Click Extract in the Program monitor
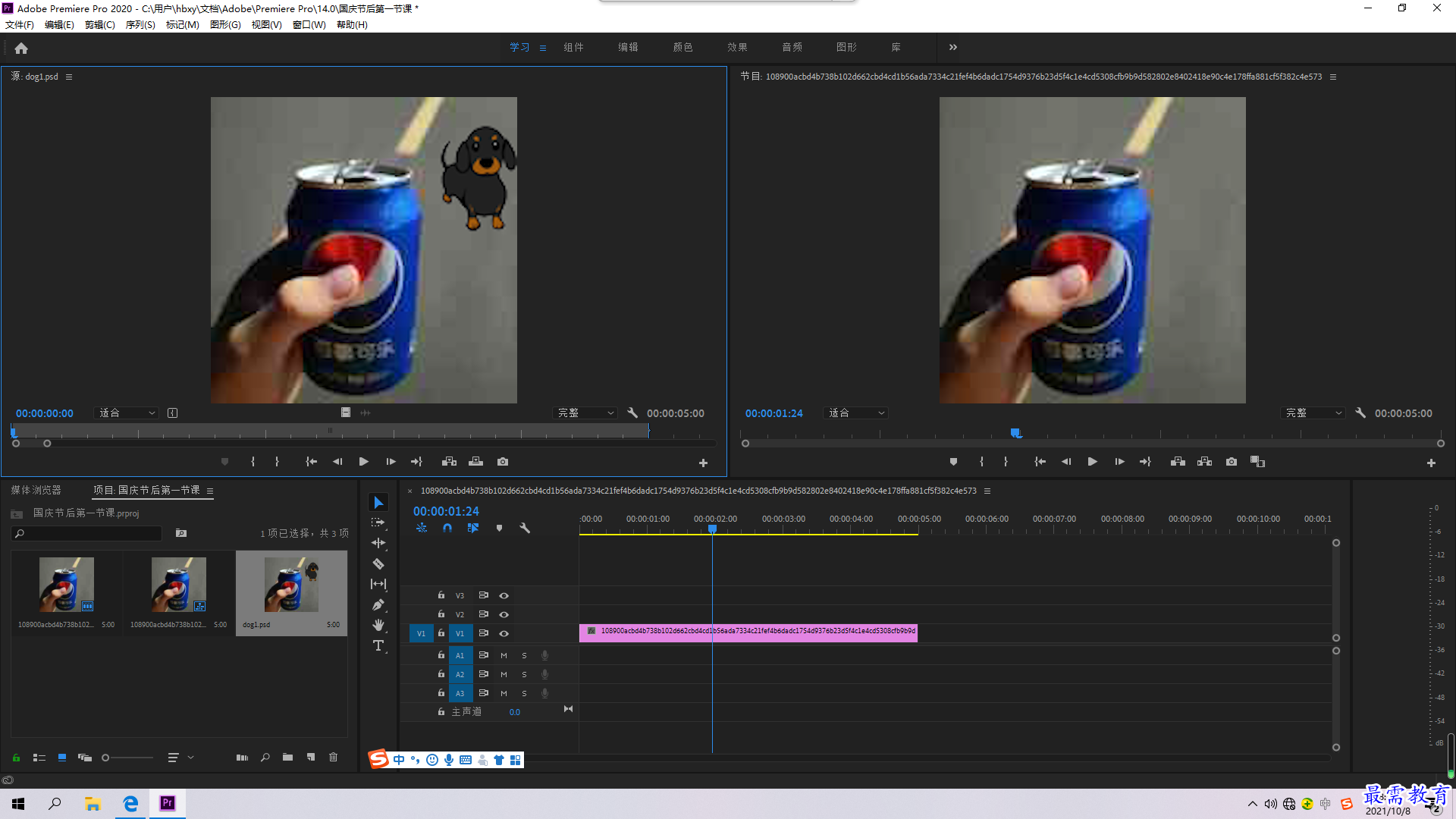 coord(1204,462)
